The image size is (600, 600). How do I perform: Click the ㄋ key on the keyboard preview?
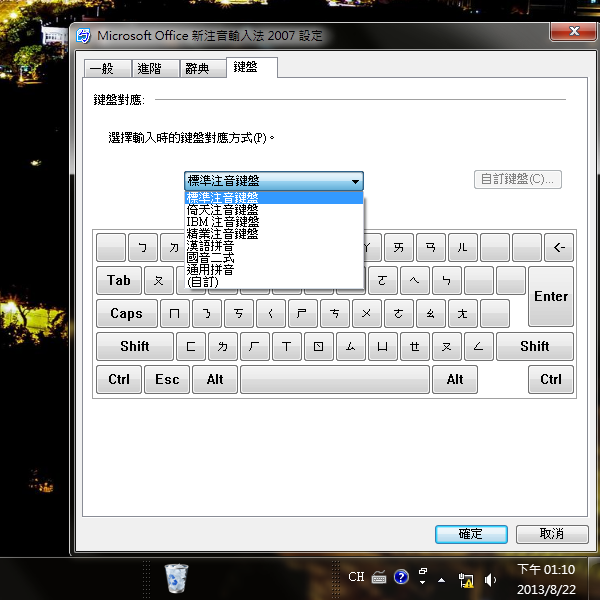tap(207, 313)
